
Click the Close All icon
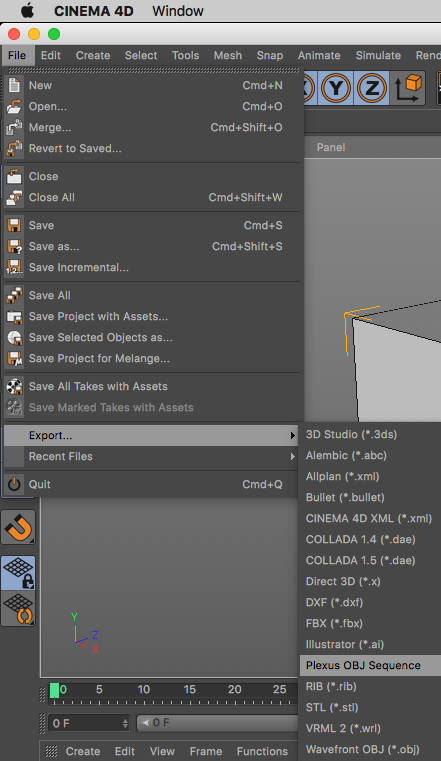click(14, 198)
